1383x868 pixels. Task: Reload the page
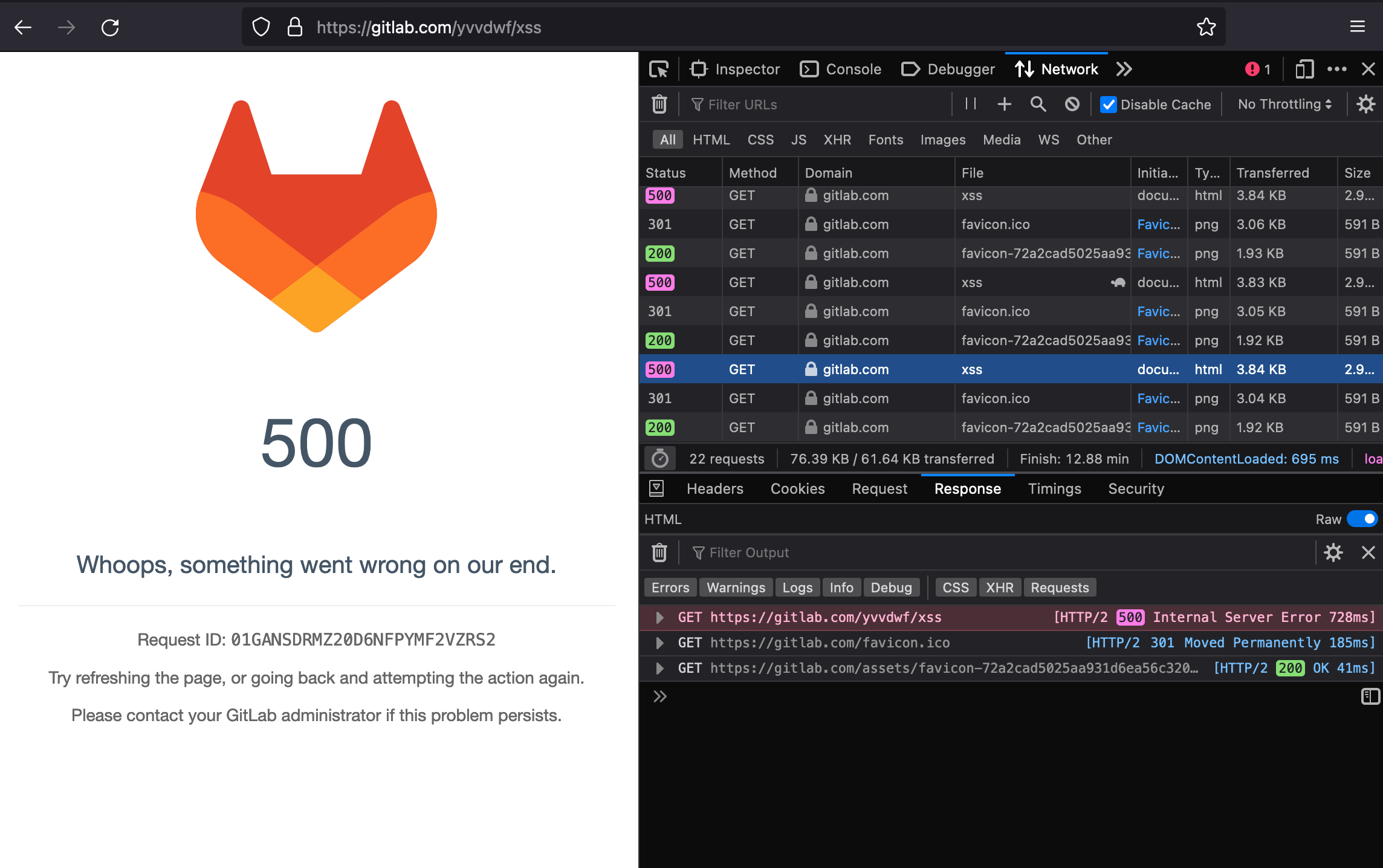click(x=110, y=27)
